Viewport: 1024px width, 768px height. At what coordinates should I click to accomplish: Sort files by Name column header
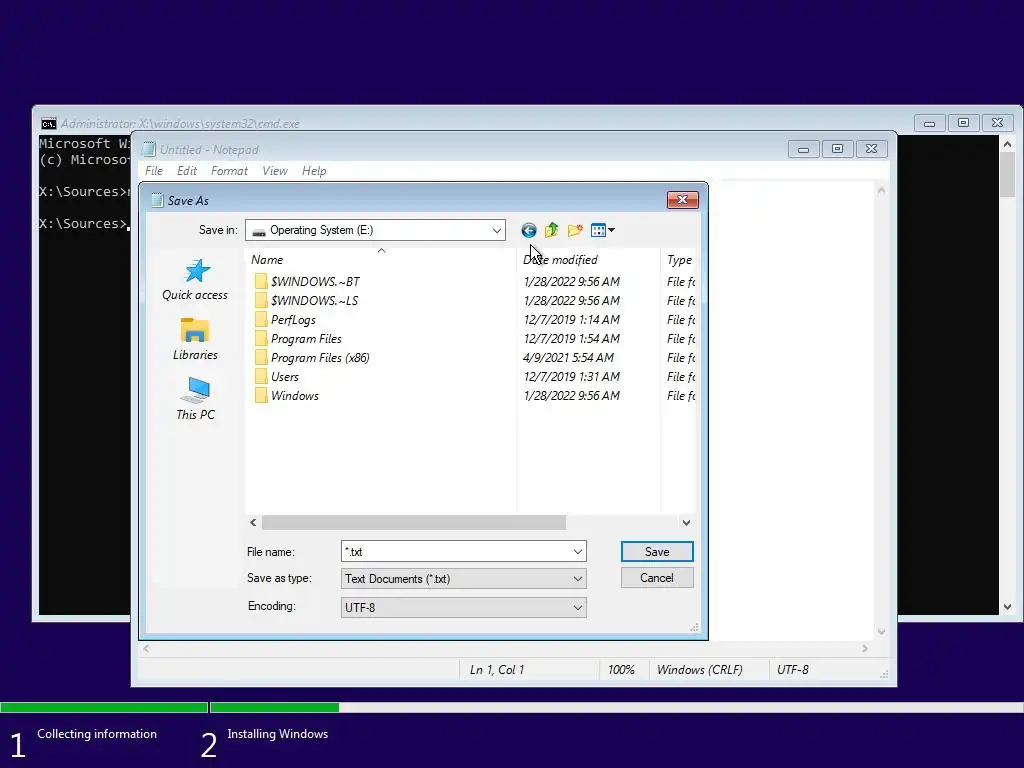[x=381, y=259]
